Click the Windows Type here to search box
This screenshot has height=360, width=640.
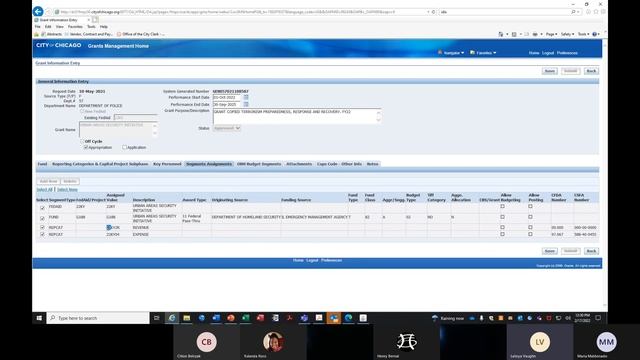tap(98, 318)
